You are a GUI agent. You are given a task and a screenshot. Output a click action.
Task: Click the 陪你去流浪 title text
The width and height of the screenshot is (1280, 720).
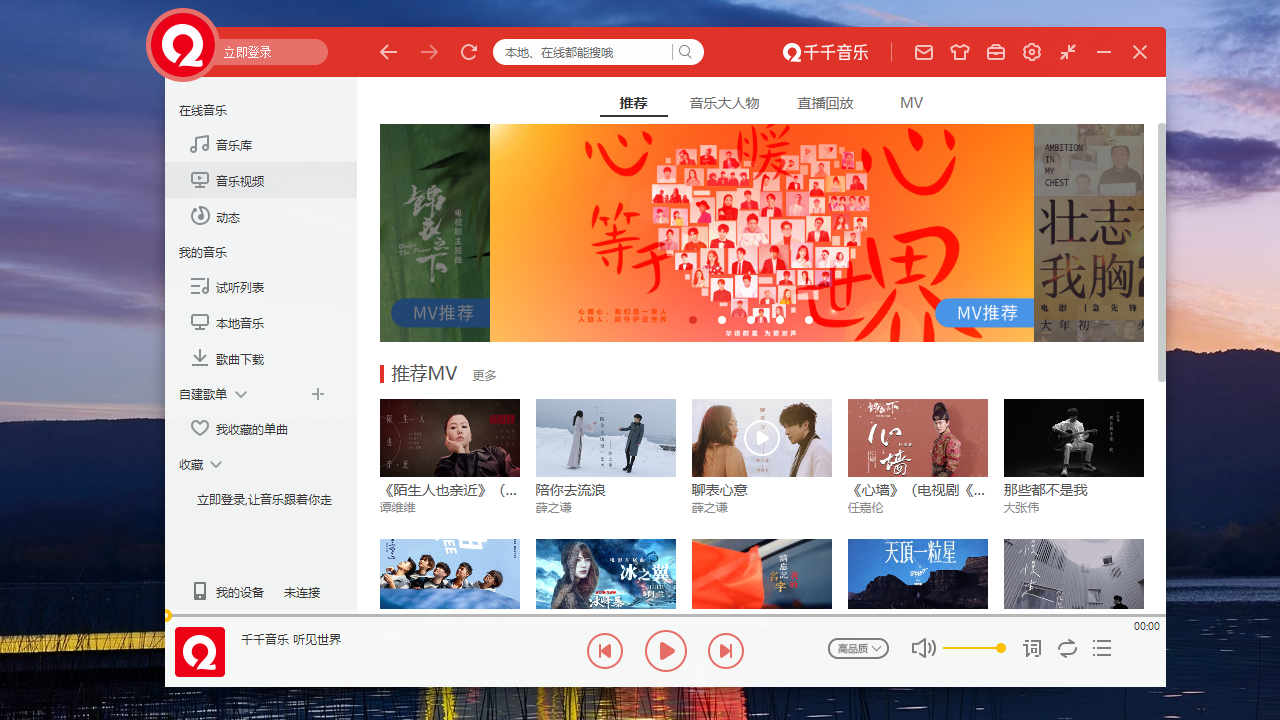pyautogui.click(x=571, y=490)
